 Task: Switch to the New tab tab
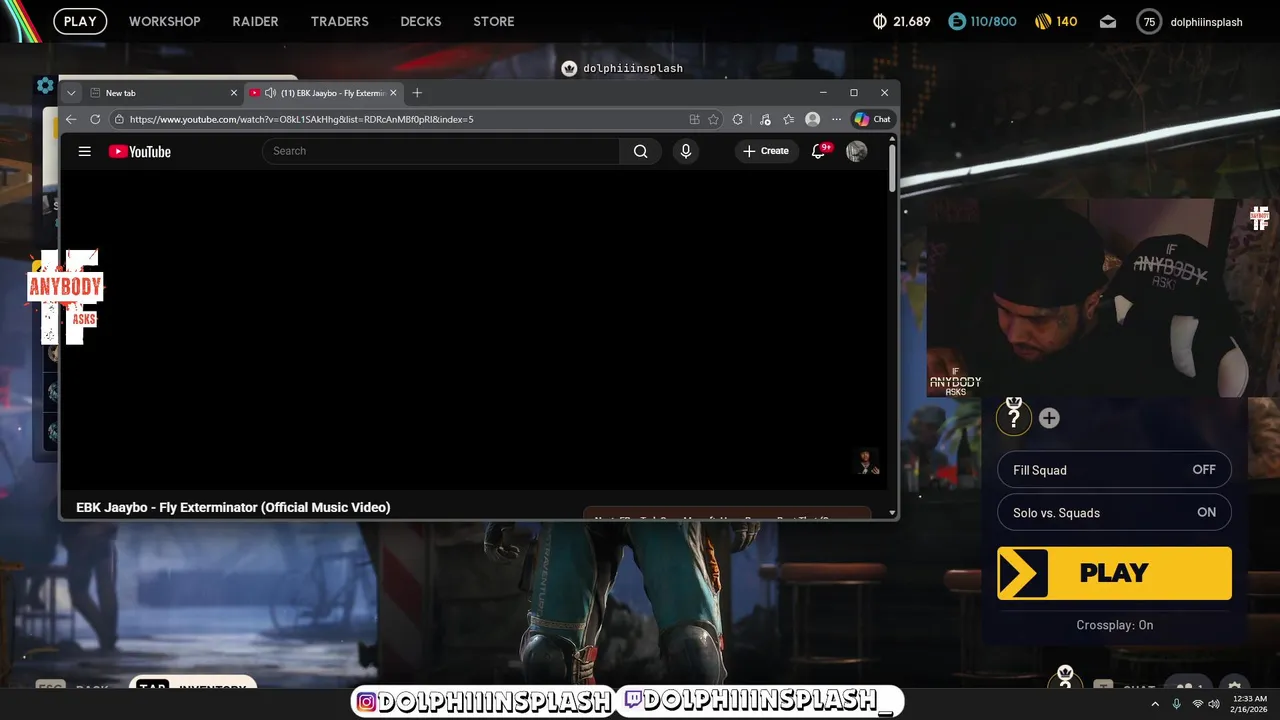[x=164, y=93]
